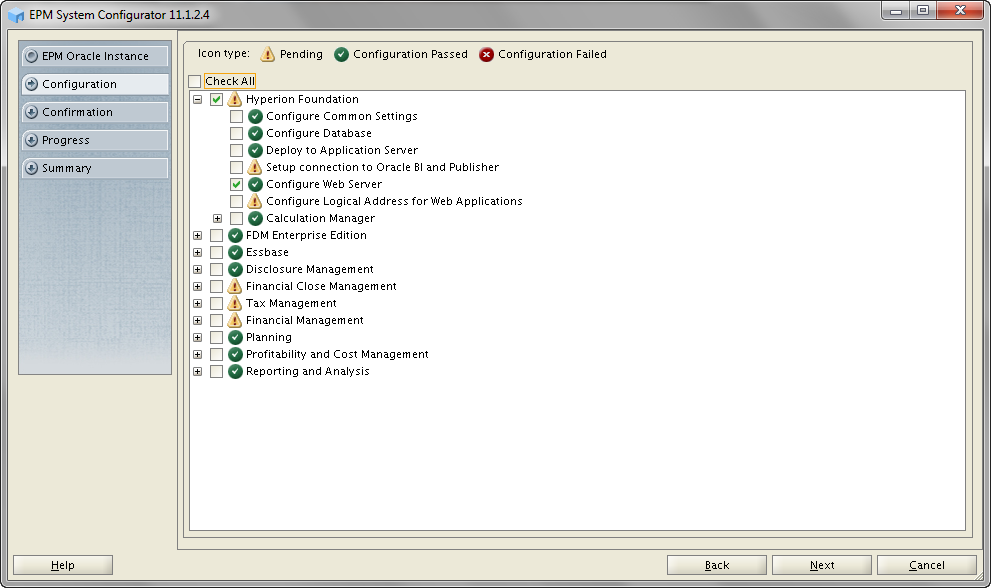Select the Tax Management tree label

click(291, 303)
